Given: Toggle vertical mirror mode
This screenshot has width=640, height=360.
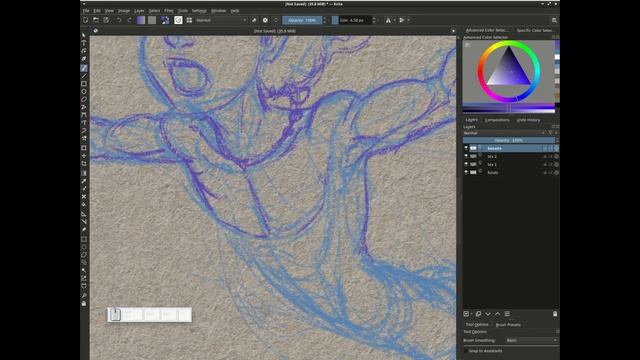Looking at the screenshot, I should click(402, 20).
